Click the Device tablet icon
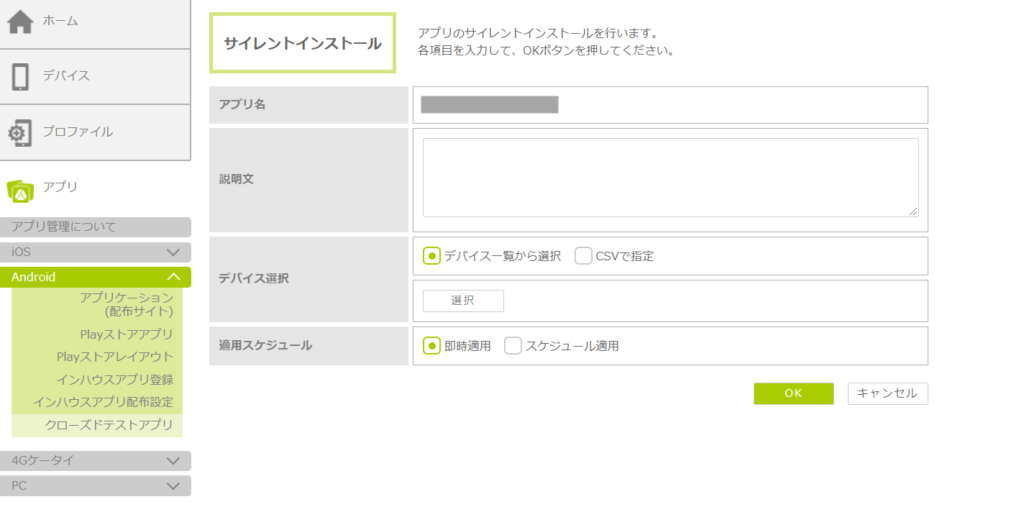The width and height of the screenshot is (1024, 507). pos(20,76)
